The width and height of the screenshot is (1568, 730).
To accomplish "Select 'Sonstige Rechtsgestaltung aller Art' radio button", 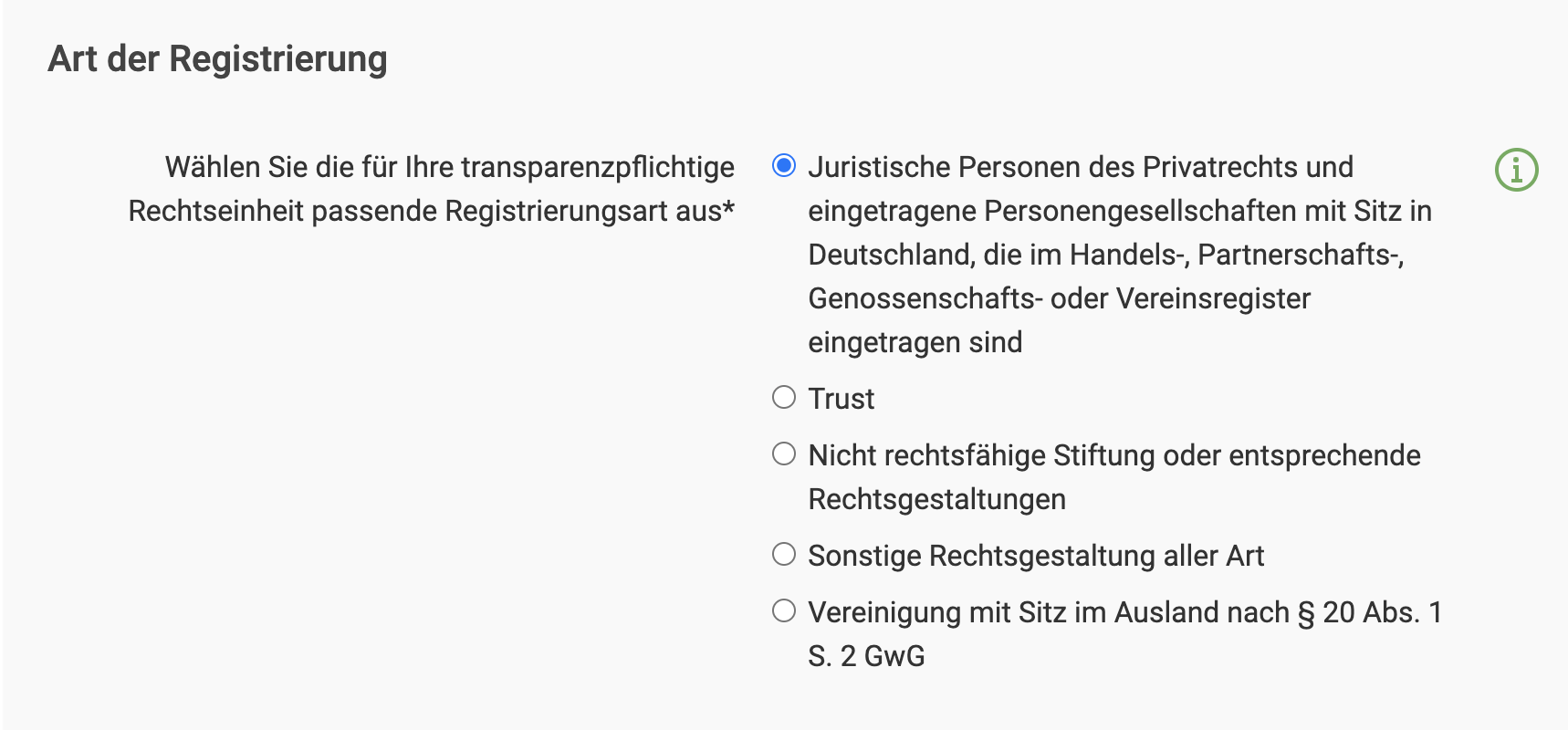I will click(784, 554).
